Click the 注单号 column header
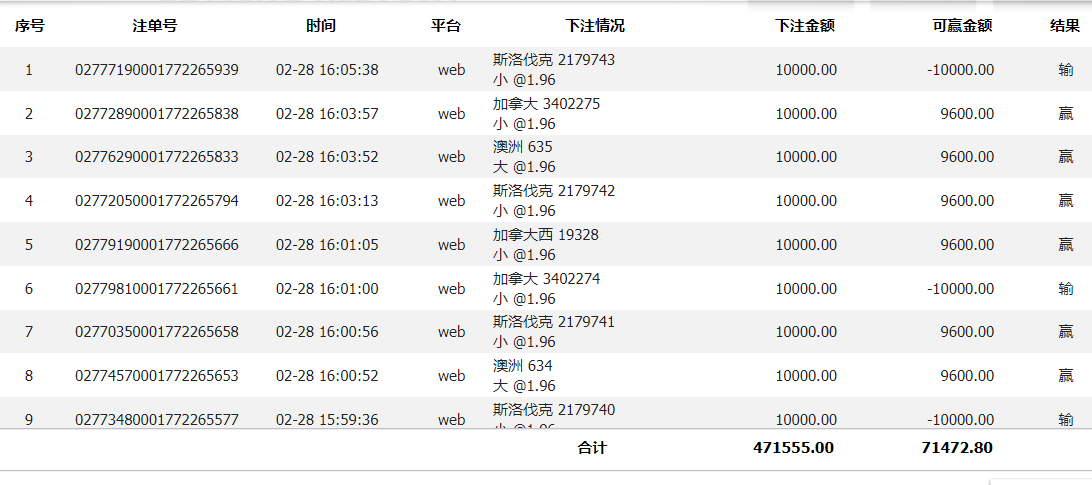The image size is (1092, 485). click(x=155, y=26)
